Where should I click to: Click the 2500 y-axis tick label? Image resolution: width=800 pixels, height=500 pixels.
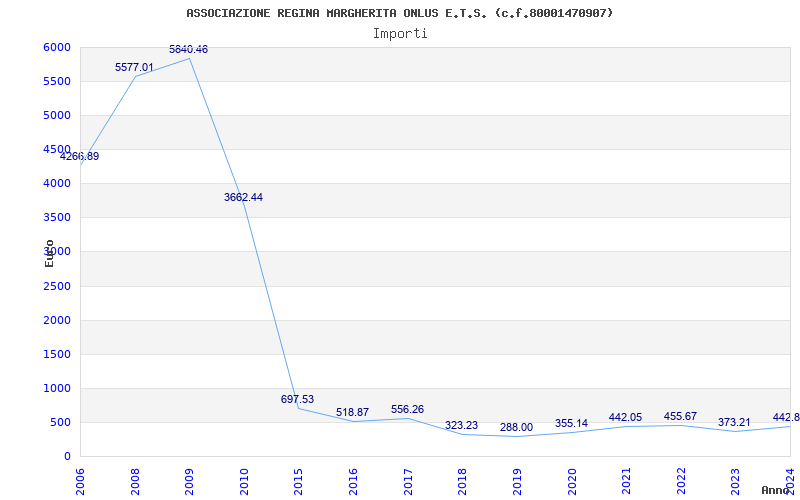click(x=57, y=286)
